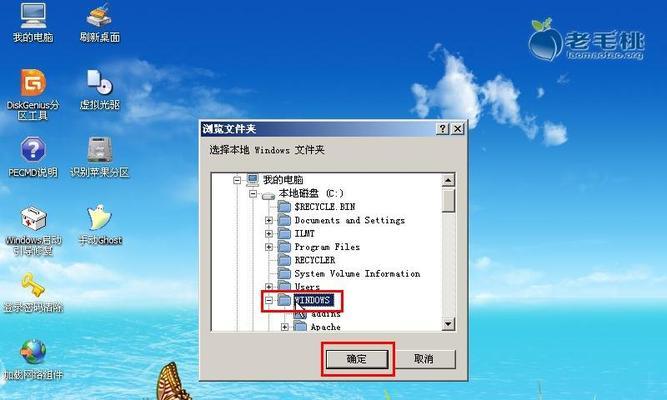
Task: Open the 加载网络组件 globe icon
Action: pyautogui.click(x=33, y=360)
